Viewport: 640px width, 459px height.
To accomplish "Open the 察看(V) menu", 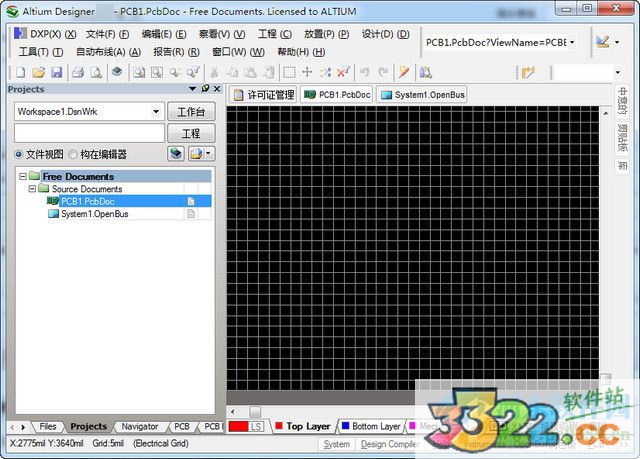I will coord(222,34).
